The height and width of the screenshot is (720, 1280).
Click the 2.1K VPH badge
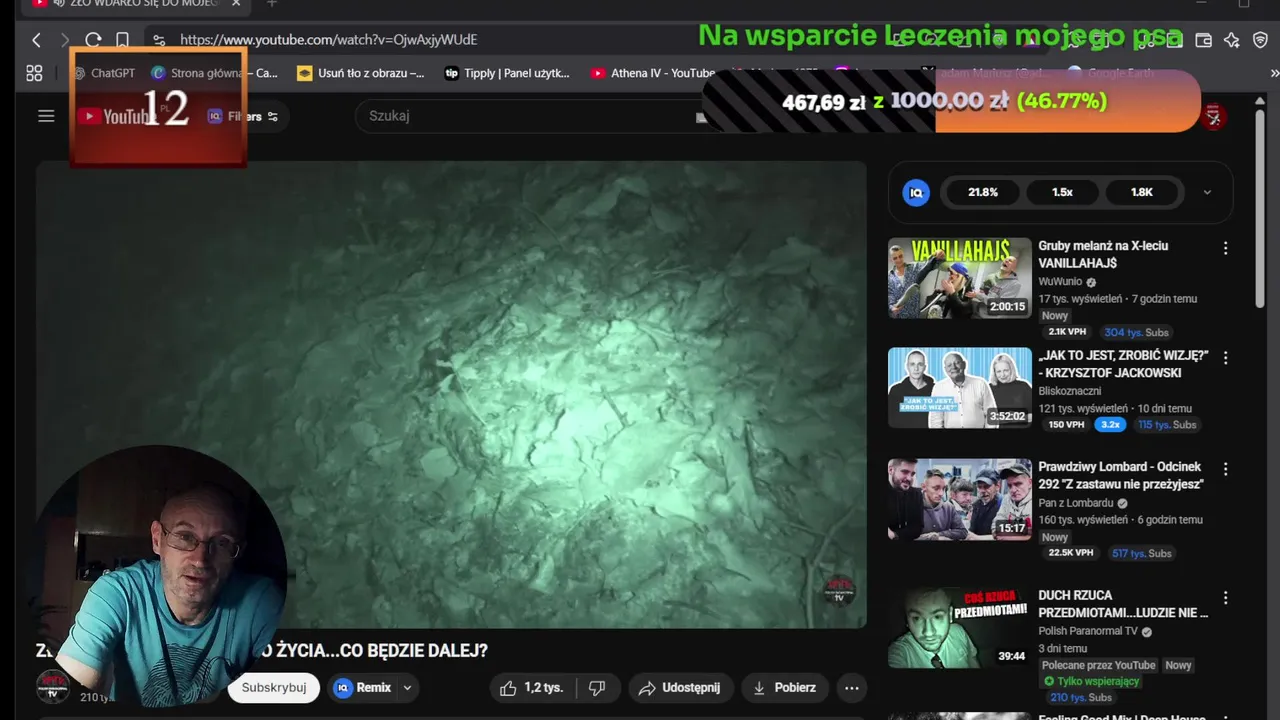click(x=1066, y=332)
